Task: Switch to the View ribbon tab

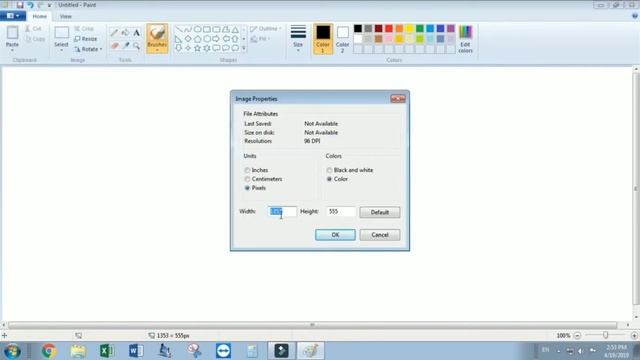Action: tap(66, 16)
